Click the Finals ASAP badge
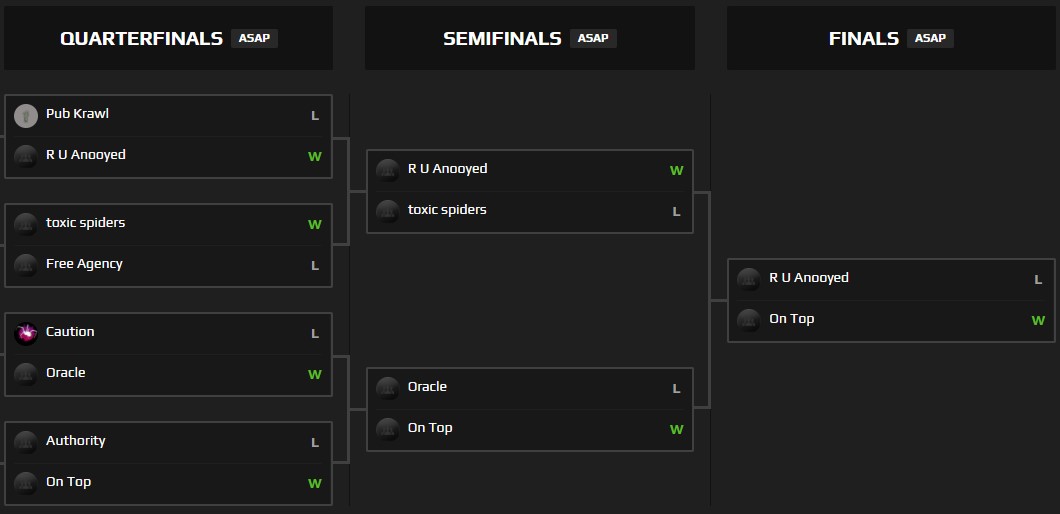The image size is (1060, 514). click(930, 39)
